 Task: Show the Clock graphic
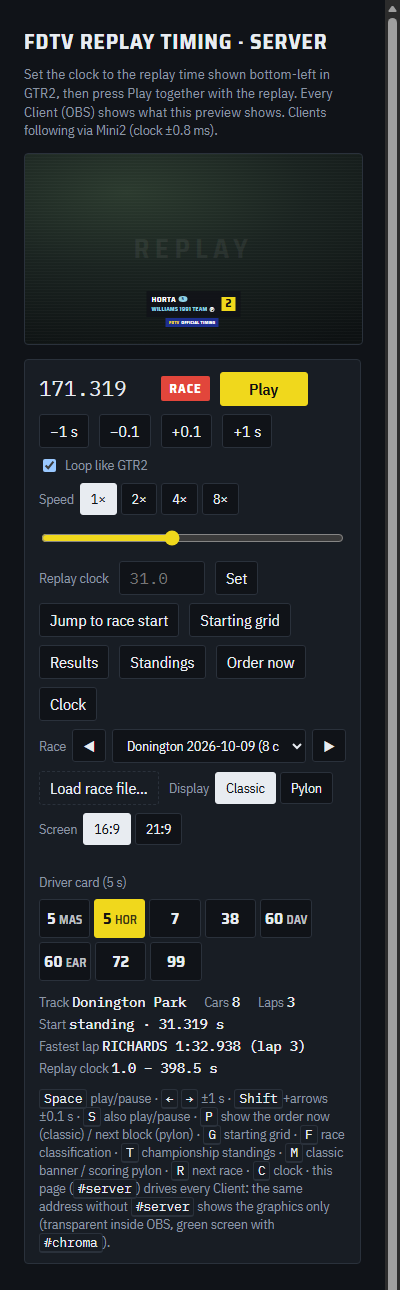68,704
